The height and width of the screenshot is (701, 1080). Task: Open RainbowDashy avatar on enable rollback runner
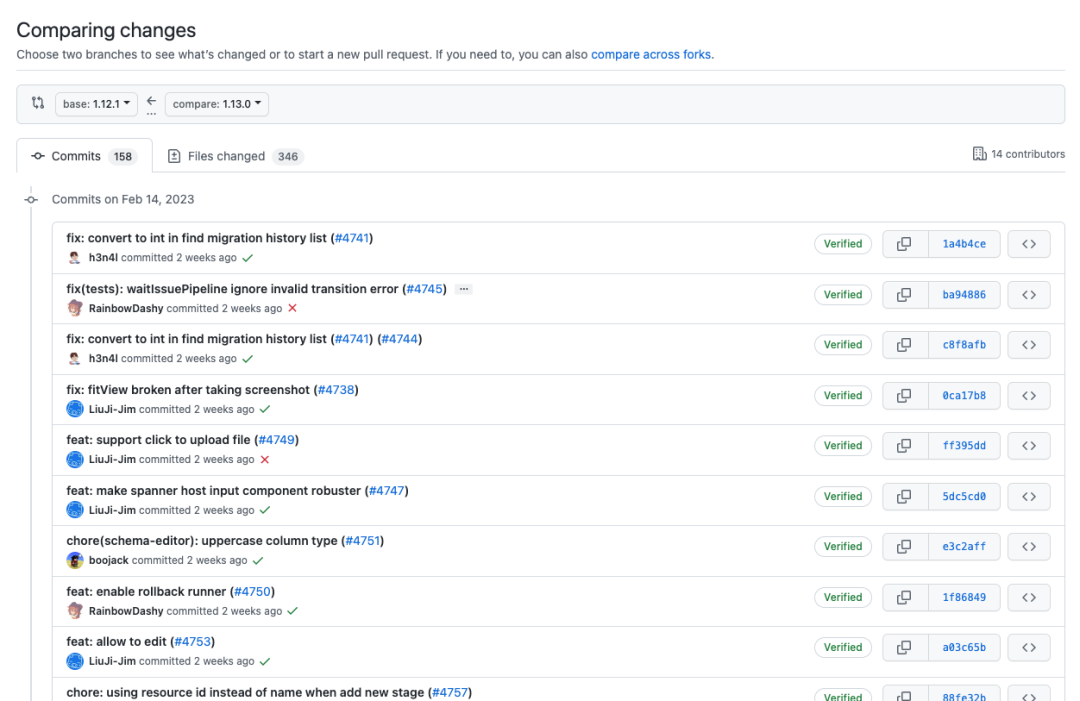pos(75,611)
